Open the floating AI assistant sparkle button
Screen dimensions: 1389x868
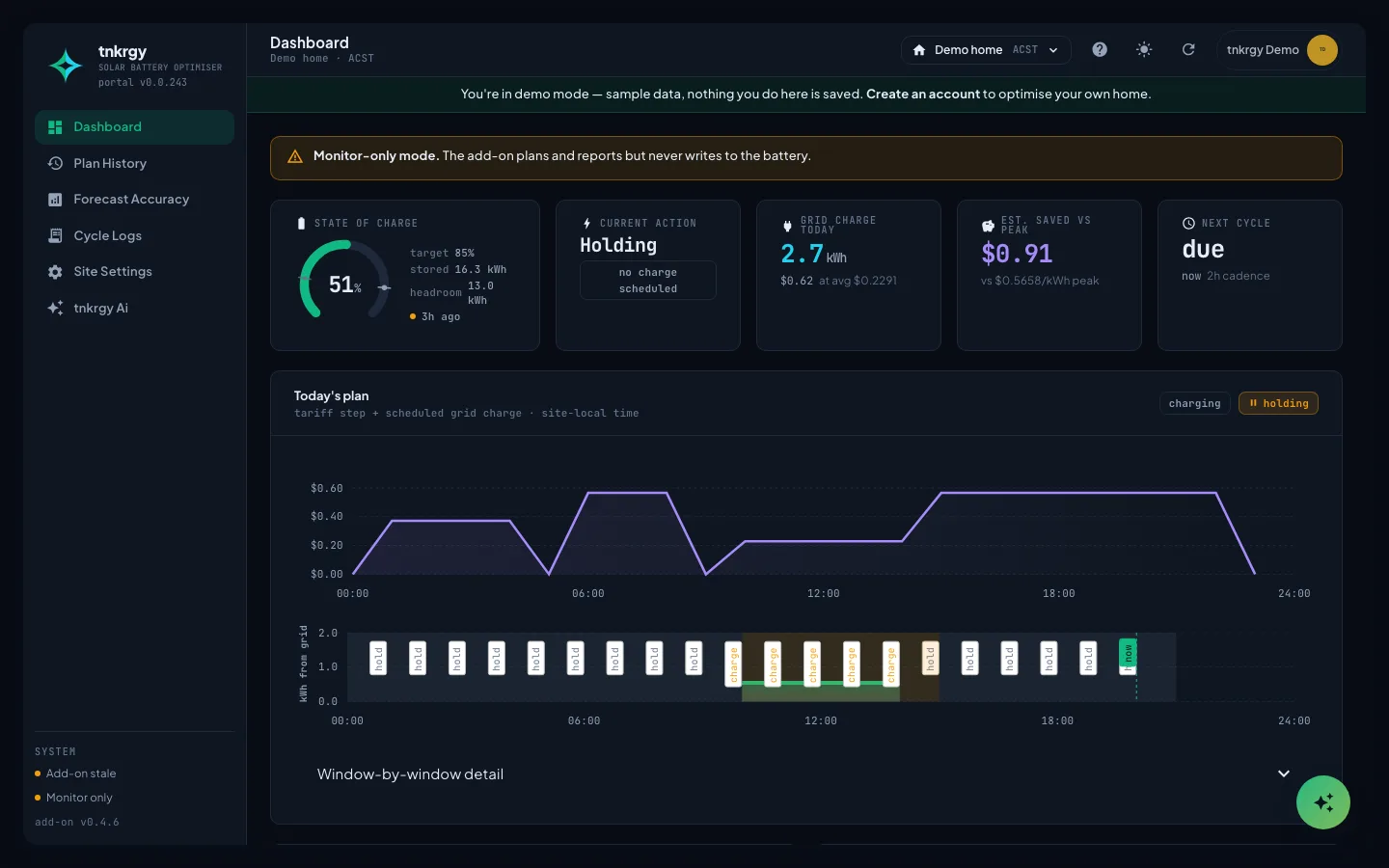coord(1323,802)
